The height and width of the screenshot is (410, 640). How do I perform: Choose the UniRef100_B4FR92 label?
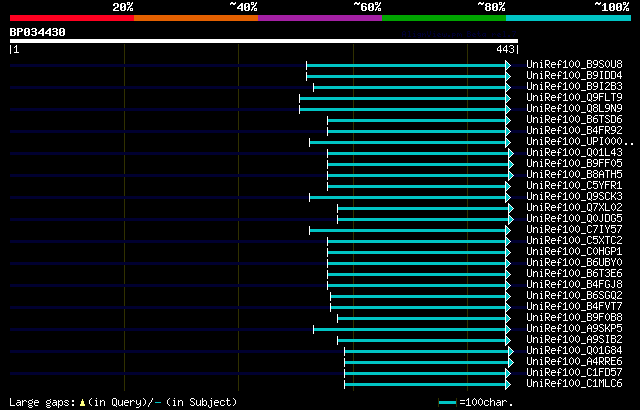point(574,131)
